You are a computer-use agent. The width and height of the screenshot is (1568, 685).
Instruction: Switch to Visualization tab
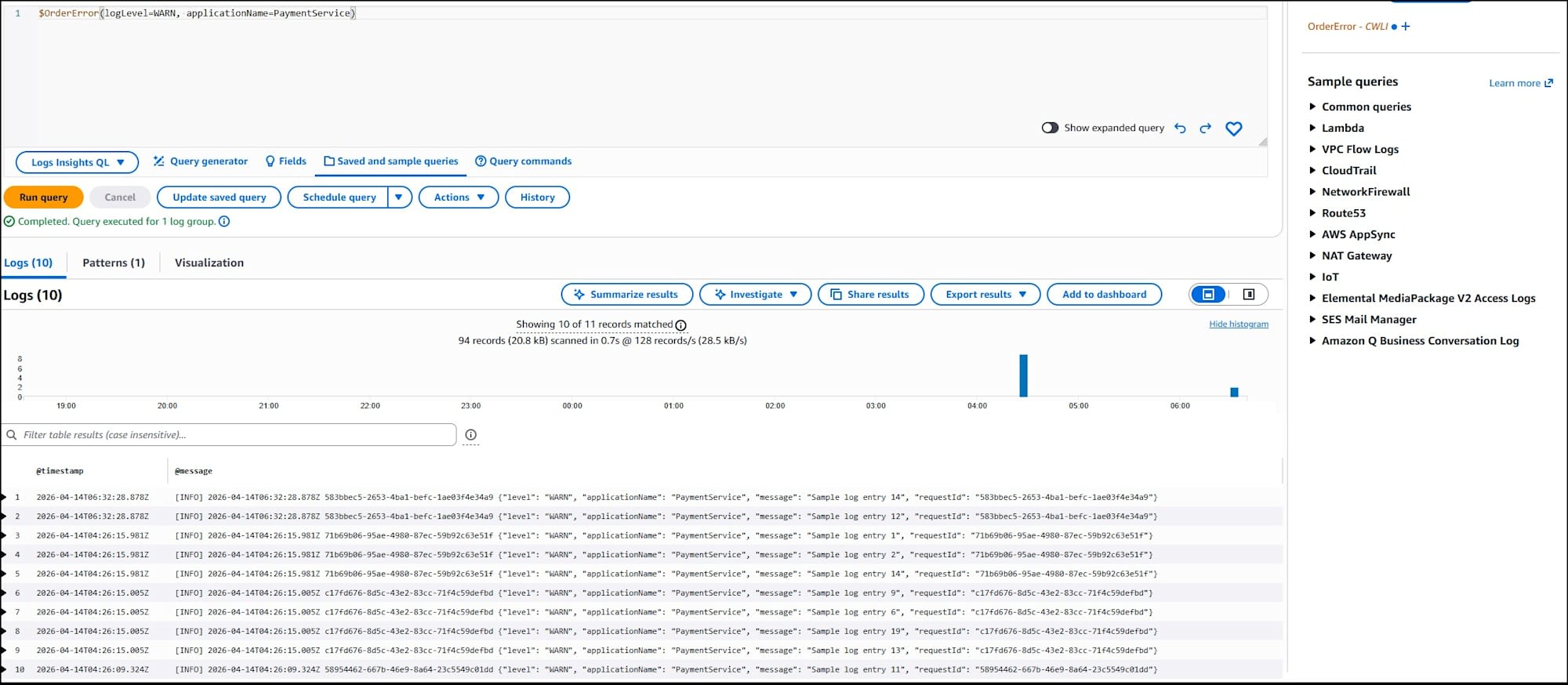point(209,263)
